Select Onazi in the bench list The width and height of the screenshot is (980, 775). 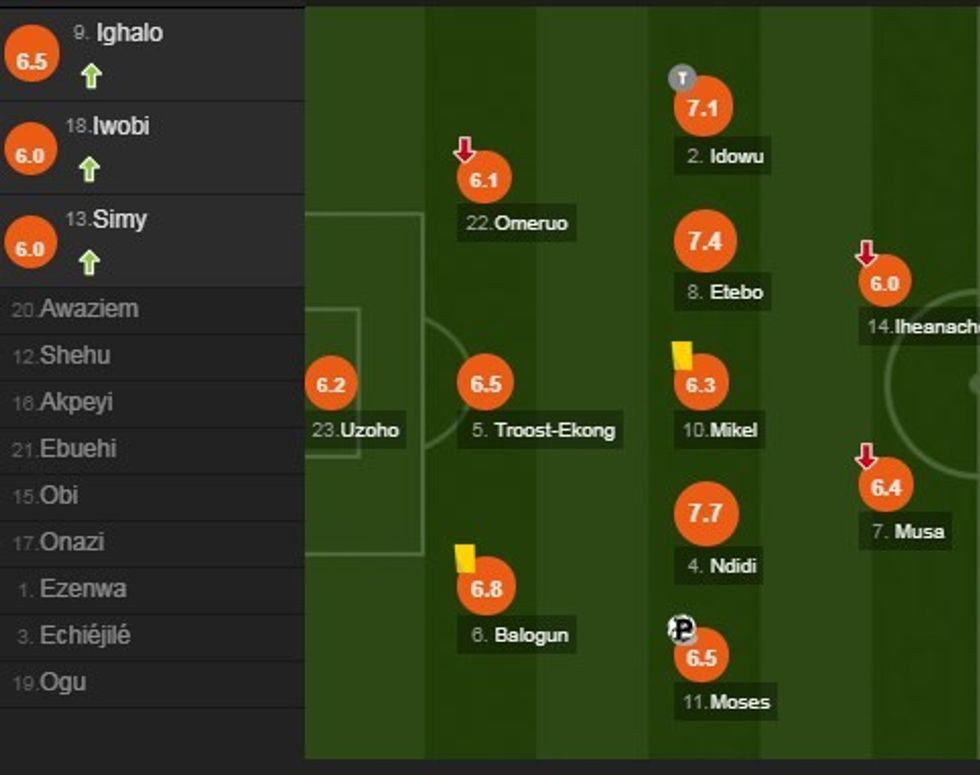(72, 542)
